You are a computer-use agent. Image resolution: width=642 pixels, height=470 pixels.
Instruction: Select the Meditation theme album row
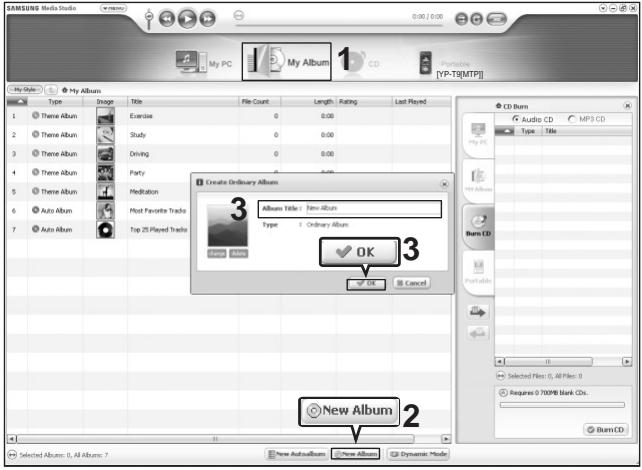pos(98,192)
